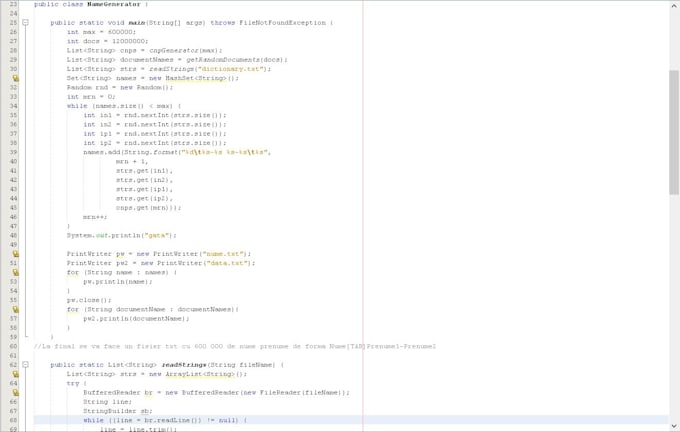Screen dimensions: 680x432
Task: Click on the 'int mrn = 0;' line
Action: pos(91,97)
